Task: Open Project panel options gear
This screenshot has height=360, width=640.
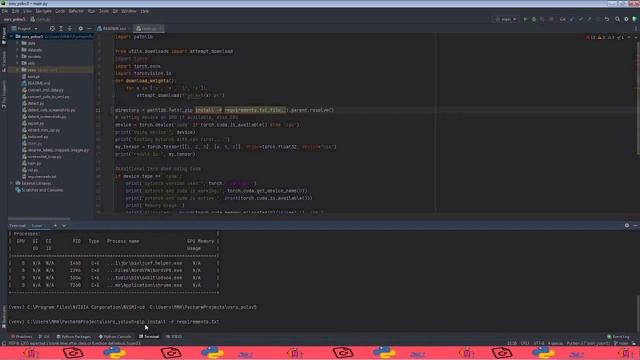Action: point(80,29)
